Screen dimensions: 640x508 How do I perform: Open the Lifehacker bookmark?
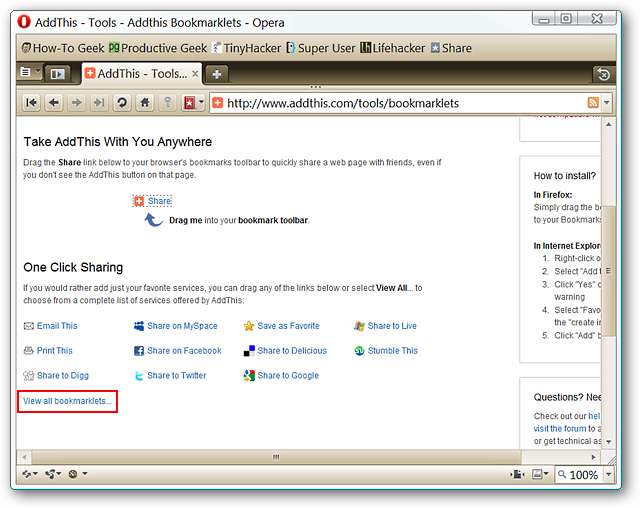(x=392, y=47)
